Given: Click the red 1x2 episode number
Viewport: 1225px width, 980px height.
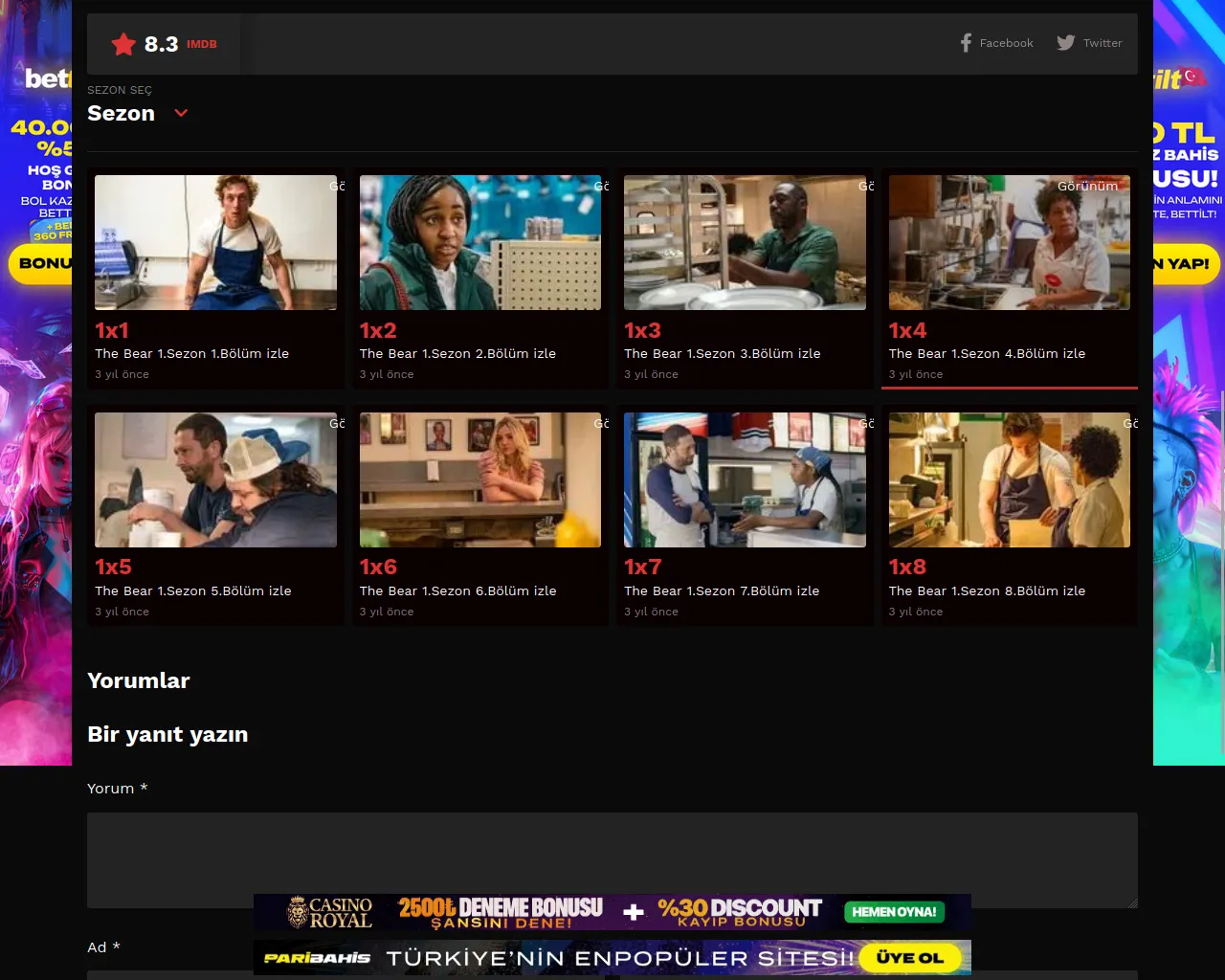Looking at the screenshot, I should [378, 330].
